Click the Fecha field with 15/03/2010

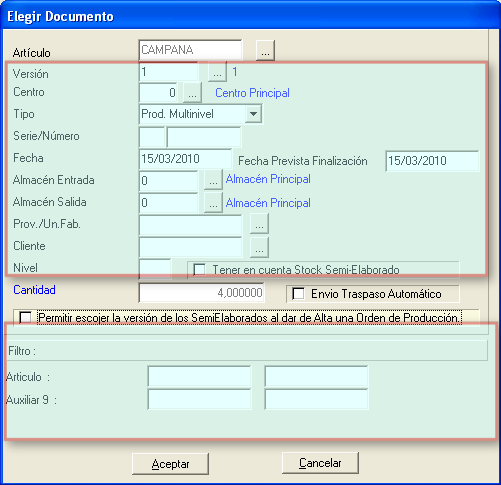pyautogui.click(x=185, y=159)
